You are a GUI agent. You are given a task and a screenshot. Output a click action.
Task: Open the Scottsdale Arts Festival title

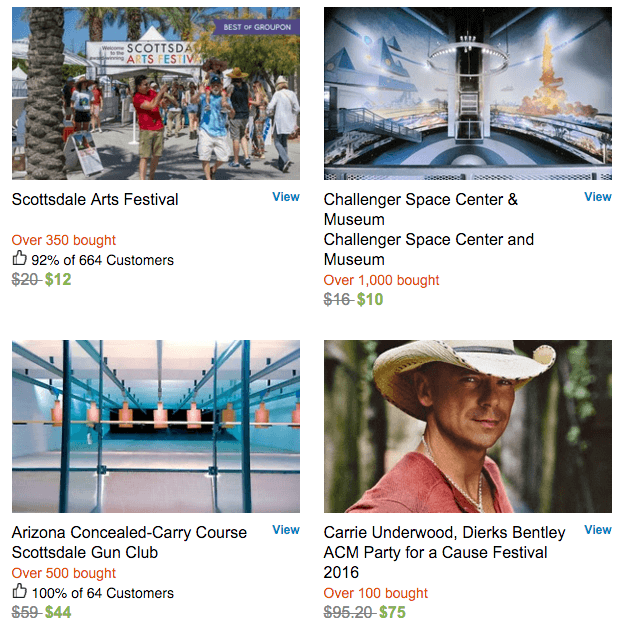[95, 199]
